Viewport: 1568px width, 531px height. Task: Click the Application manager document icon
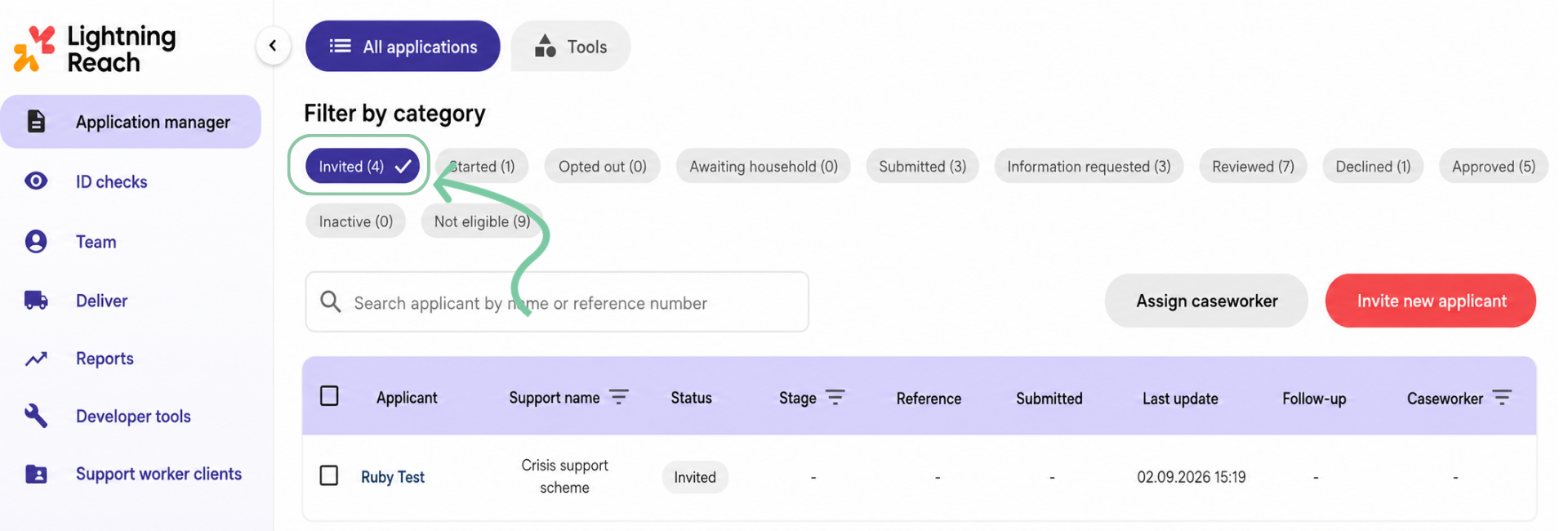[x=36, y=121]
